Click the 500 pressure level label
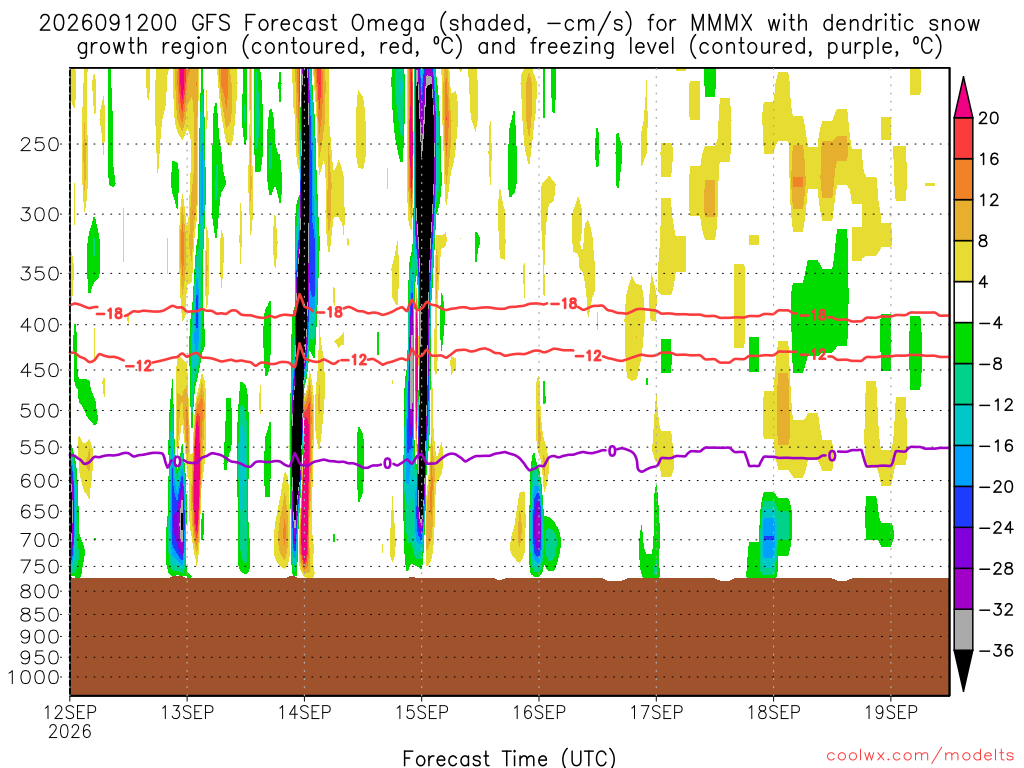1024x768 pixels. coord(40,411)
